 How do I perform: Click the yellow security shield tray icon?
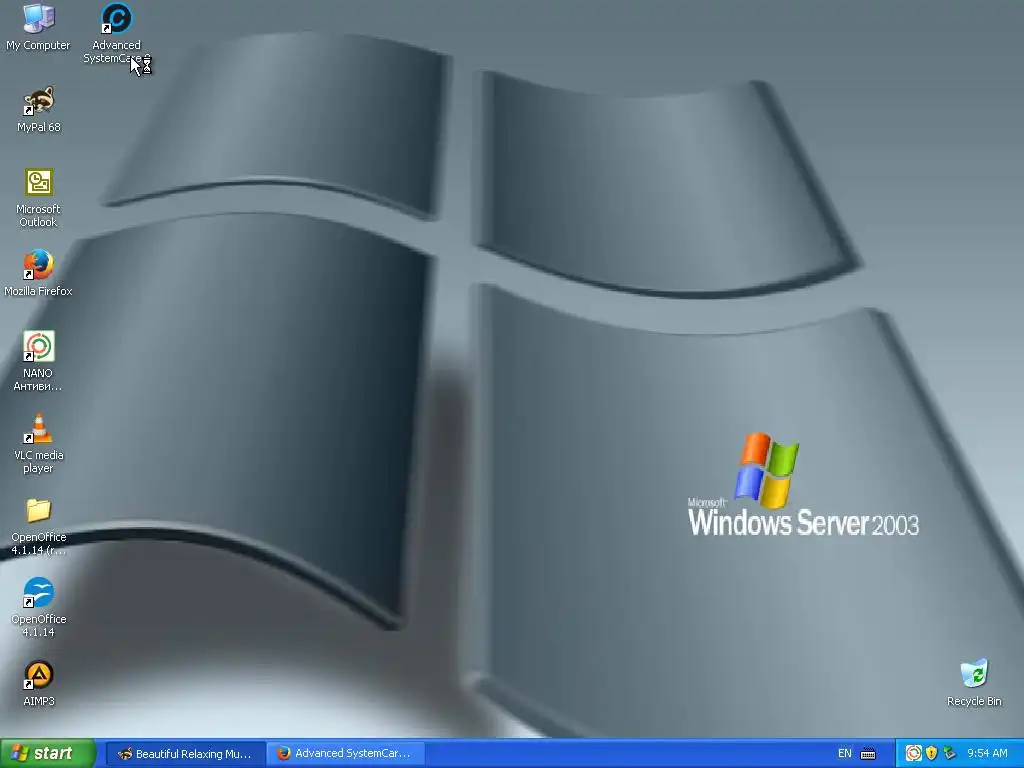point(931,754)
